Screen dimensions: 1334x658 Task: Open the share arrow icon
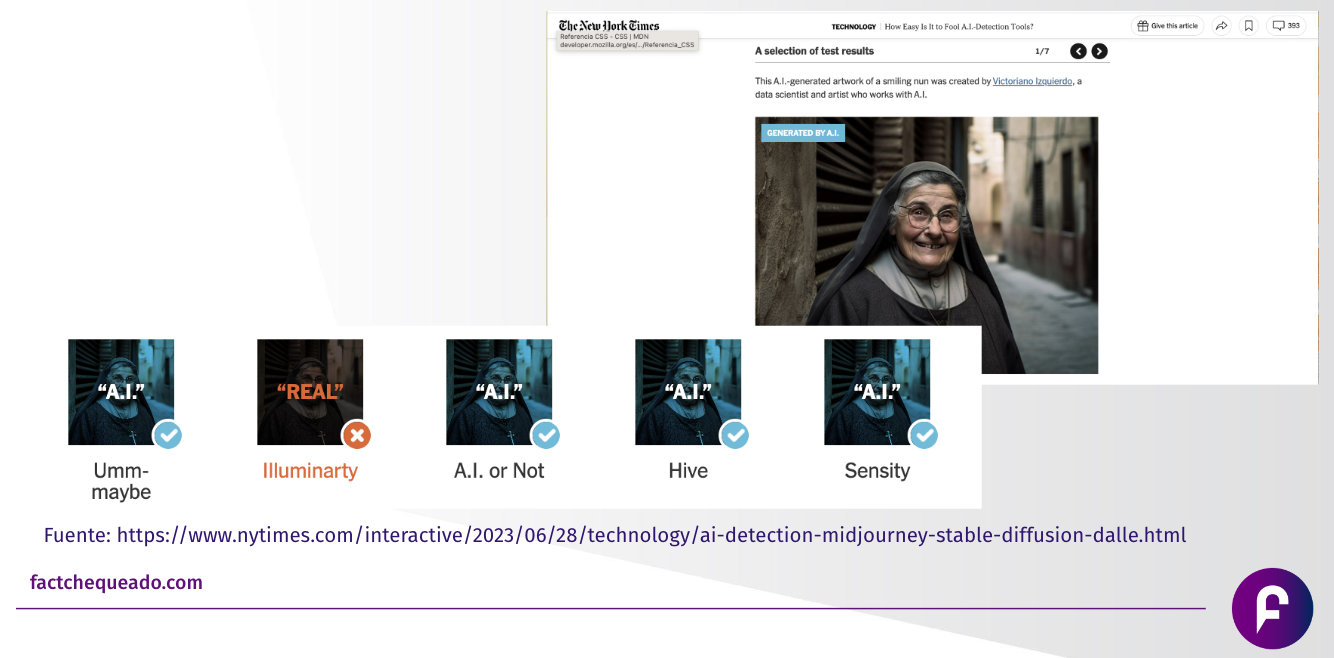point(1221,25)
